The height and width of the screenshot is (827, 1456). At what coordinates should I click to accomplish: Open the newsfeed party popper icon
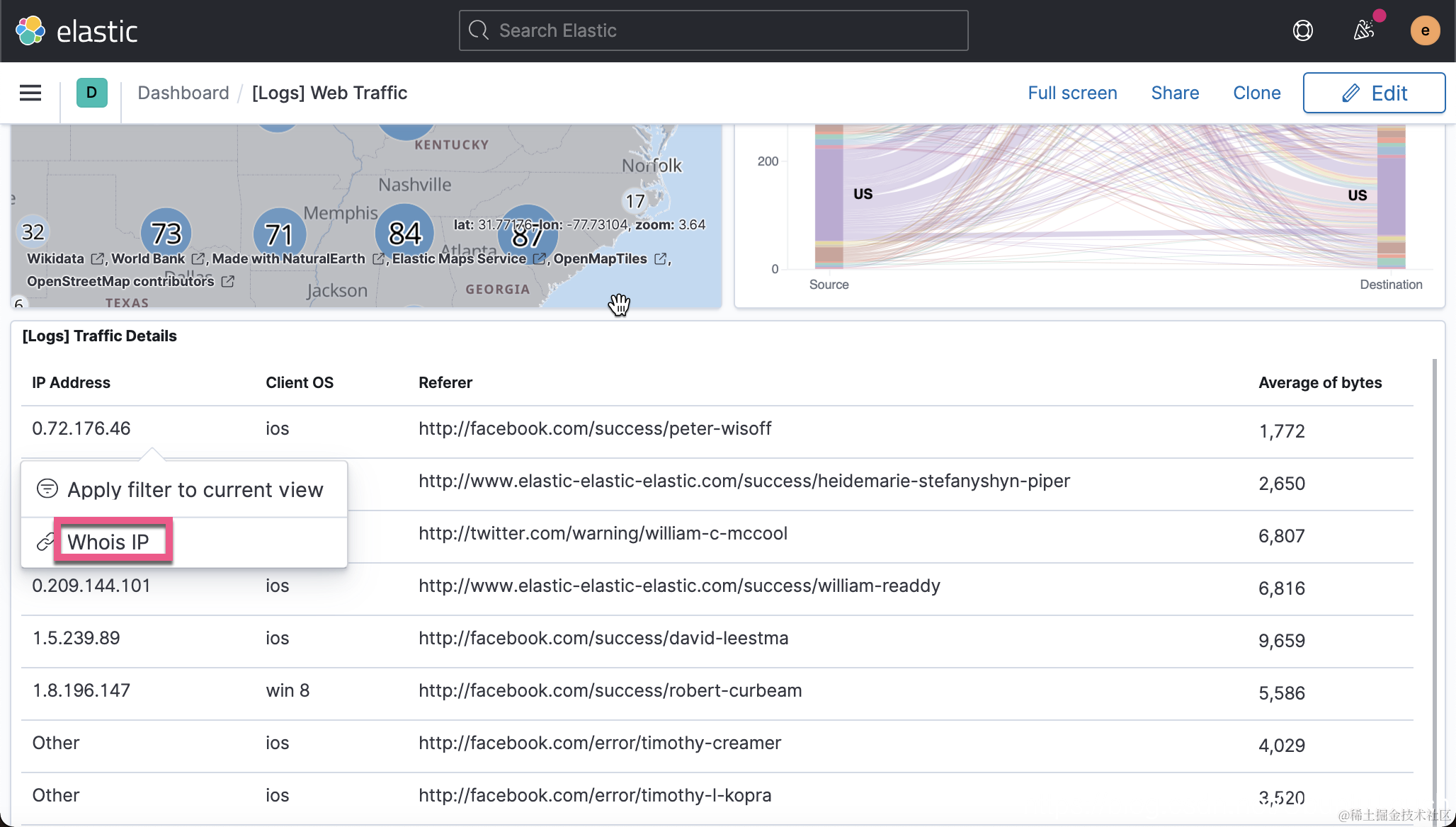(1363, 30)
